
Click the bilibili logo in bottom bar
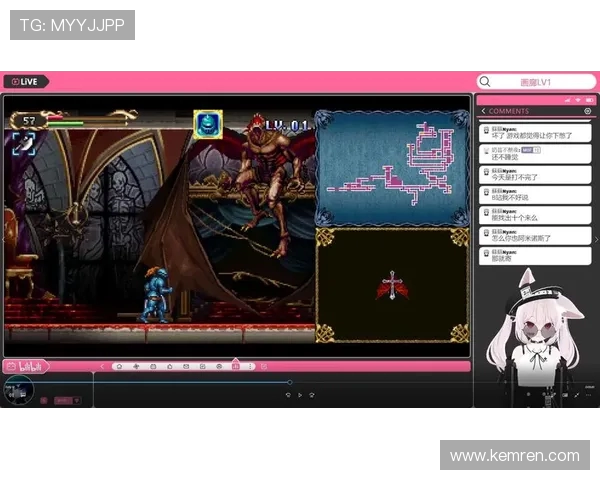click(x=23, y=366)
